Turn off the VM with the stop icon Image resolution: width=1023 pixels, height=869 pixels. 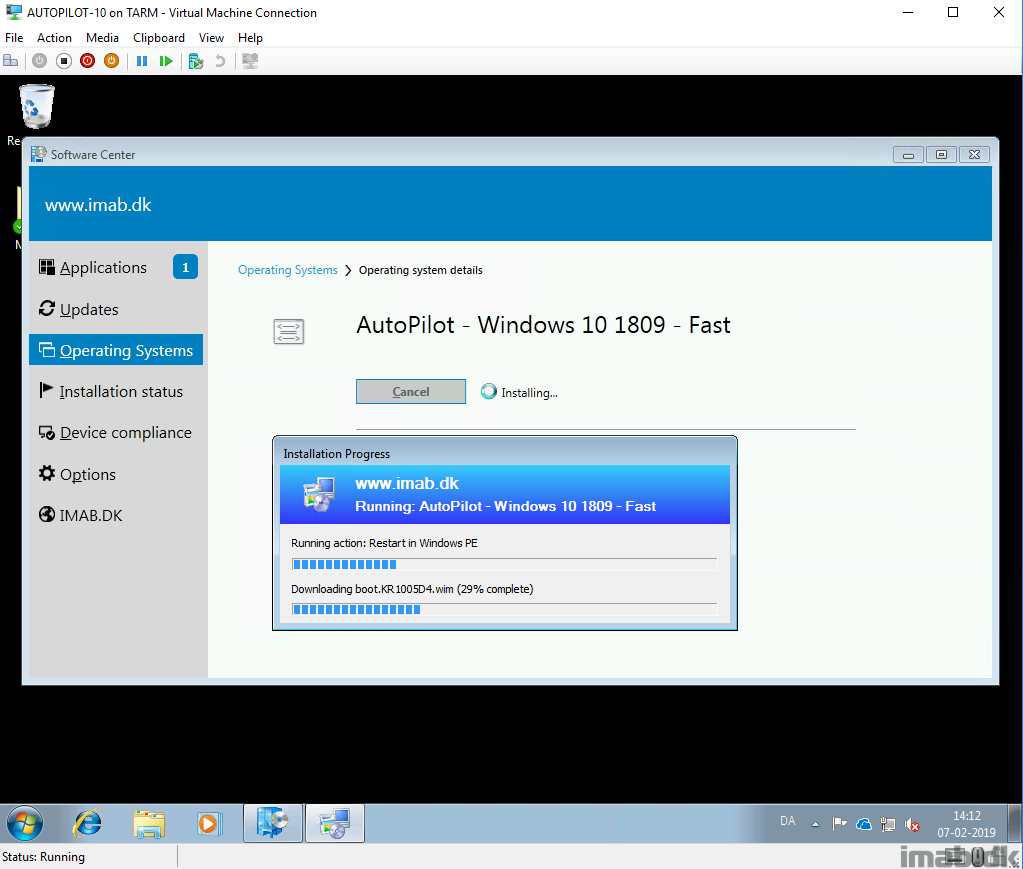(63, 61)
